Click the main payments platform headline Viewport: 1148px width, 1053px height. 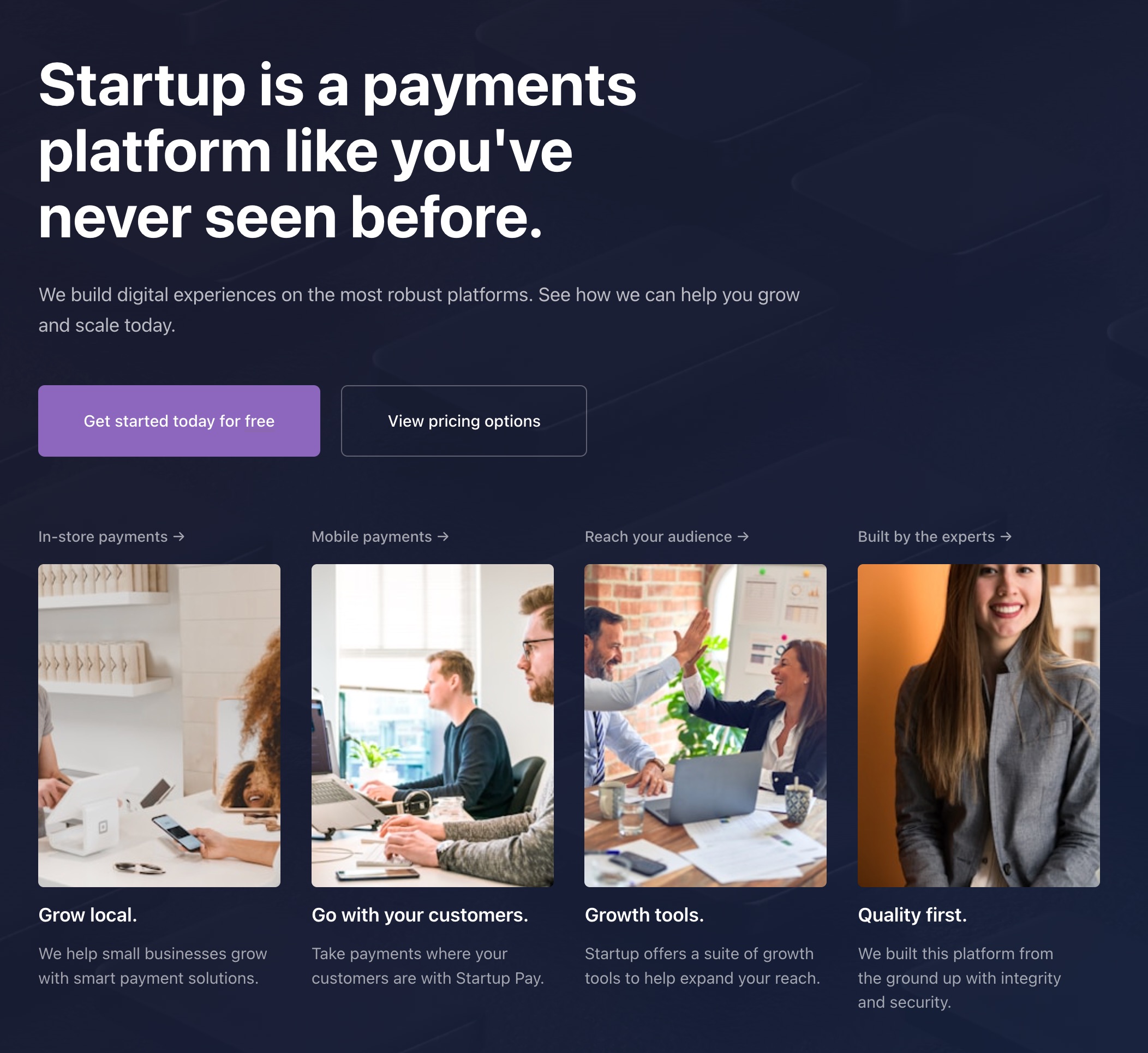point(337,151)
